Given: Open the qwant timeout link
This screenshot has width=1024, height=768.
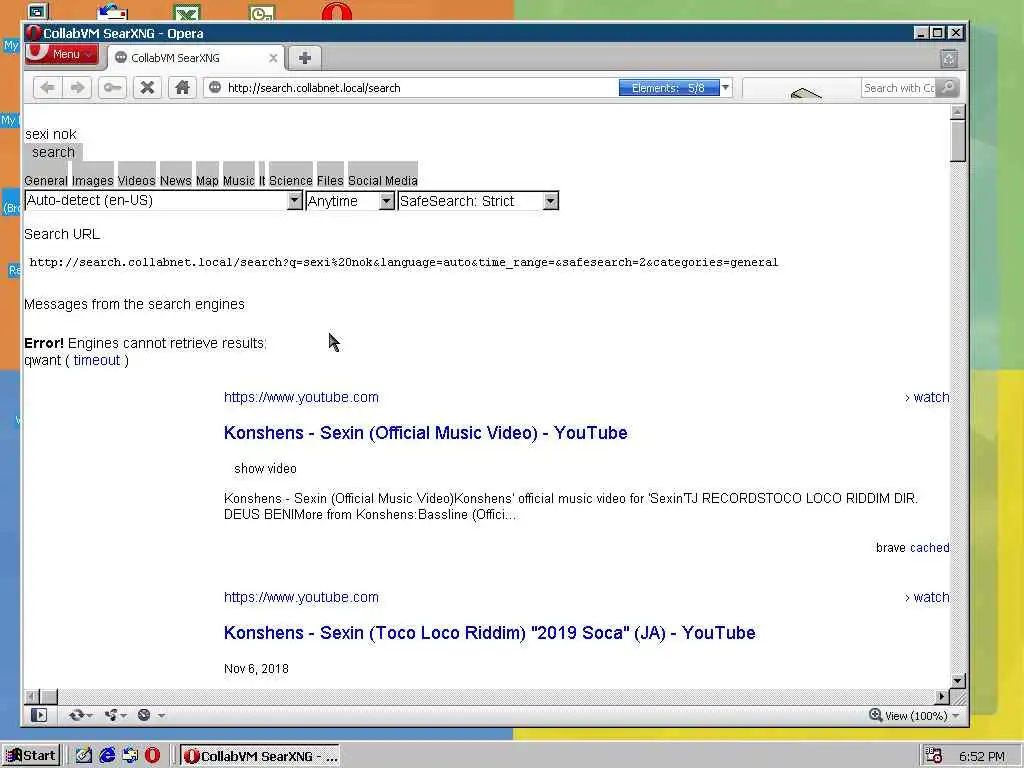Looking at the screenshot, I should (97, 360).
